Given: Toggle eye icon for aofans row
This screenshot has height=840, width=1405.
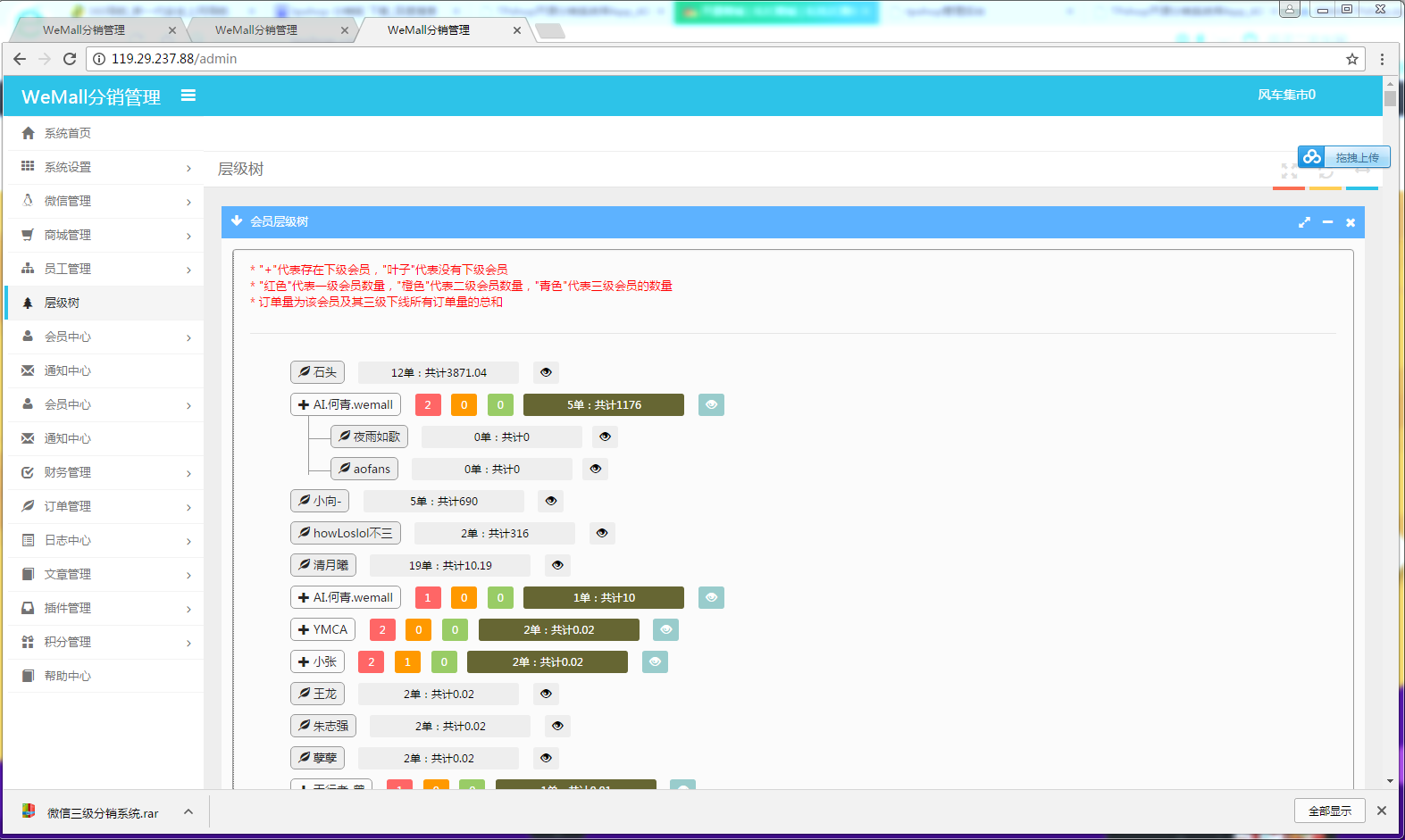Looking at the screenshot, I should [595, 469].
